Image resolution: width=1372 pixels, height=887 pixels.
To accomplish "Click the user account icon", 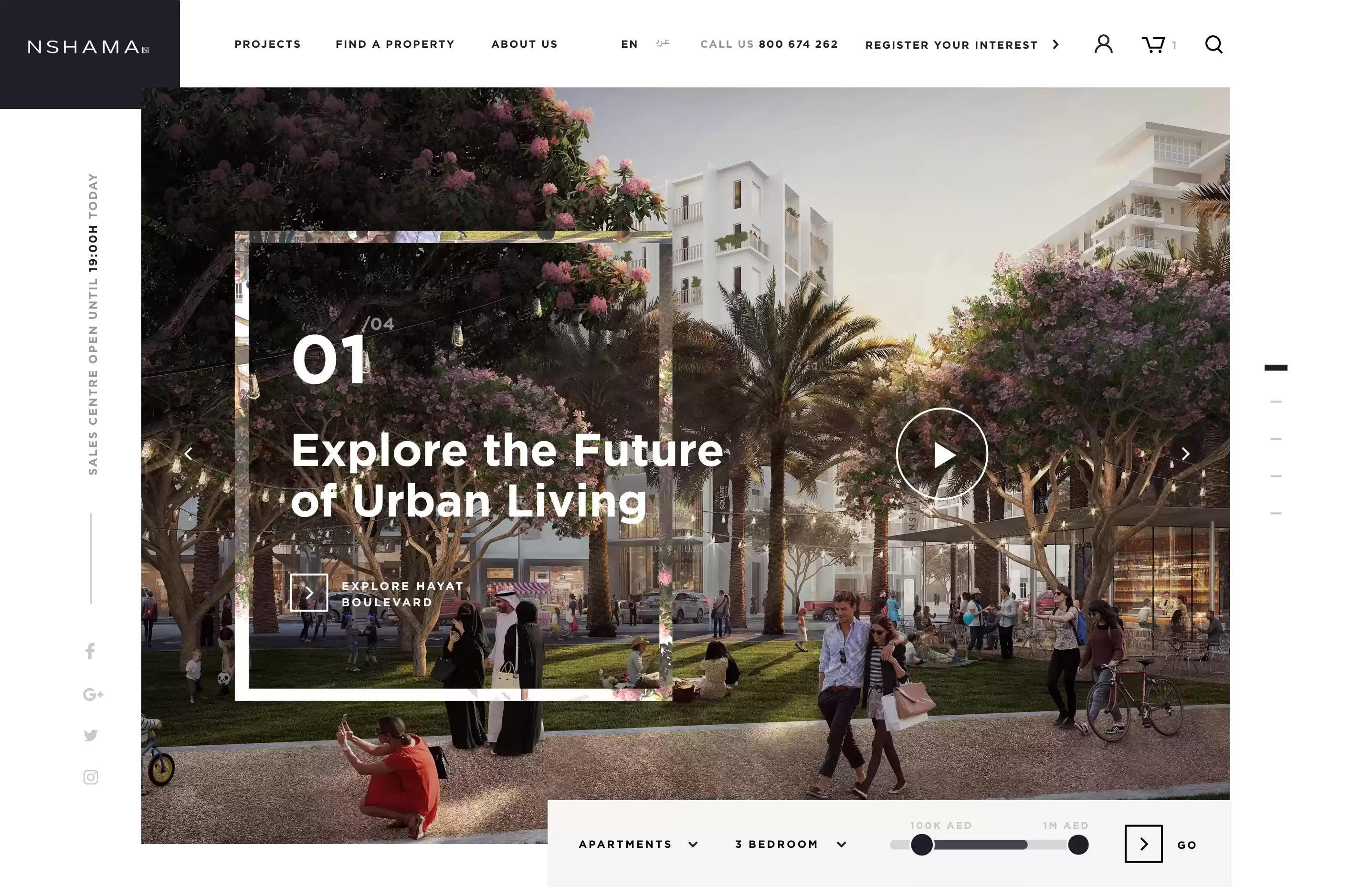I will 1103,44.
